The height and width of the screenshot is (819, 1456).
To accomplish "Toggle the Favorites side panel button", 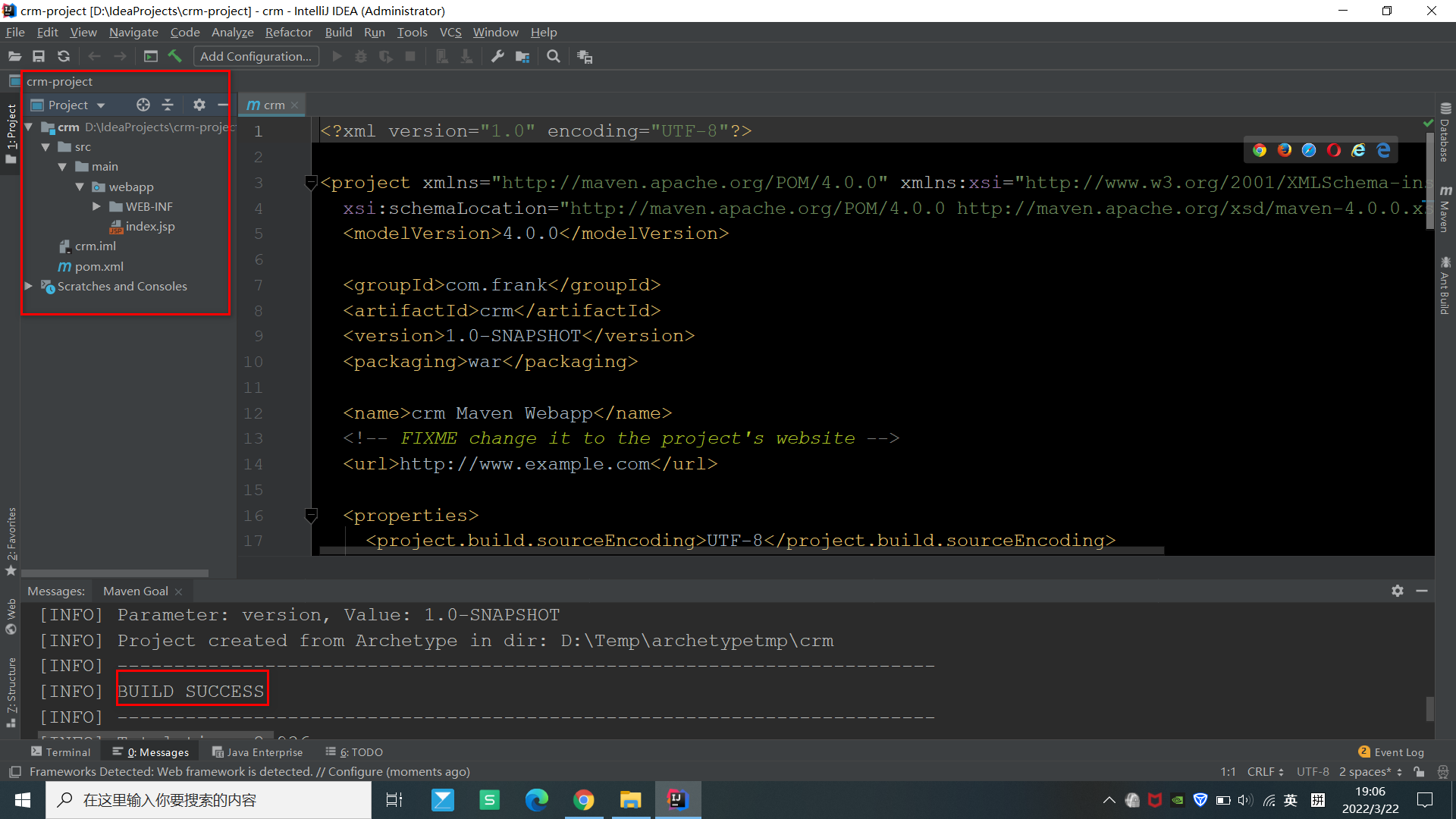I will [11, 538].
